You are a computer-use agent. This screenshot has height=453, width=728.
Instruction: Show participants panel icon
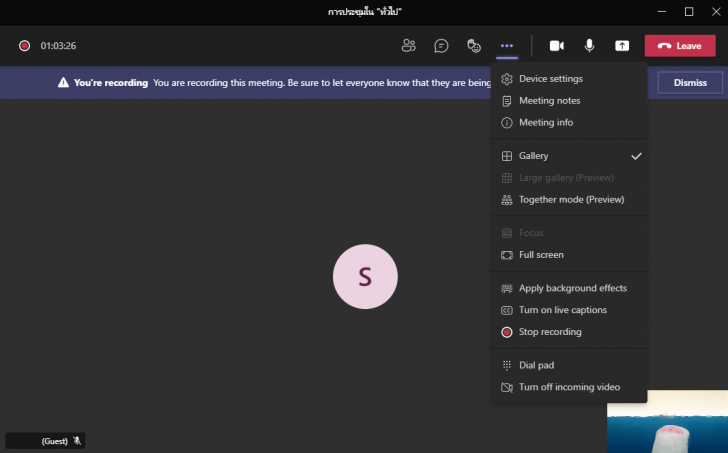coord(409,45)
